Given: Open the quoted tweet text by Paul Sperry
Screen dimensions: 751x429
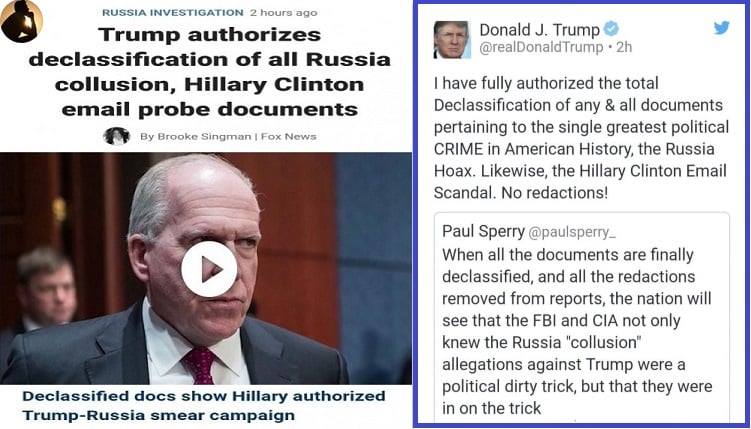Looking at the screenshot, I should [x=577, y=331].
